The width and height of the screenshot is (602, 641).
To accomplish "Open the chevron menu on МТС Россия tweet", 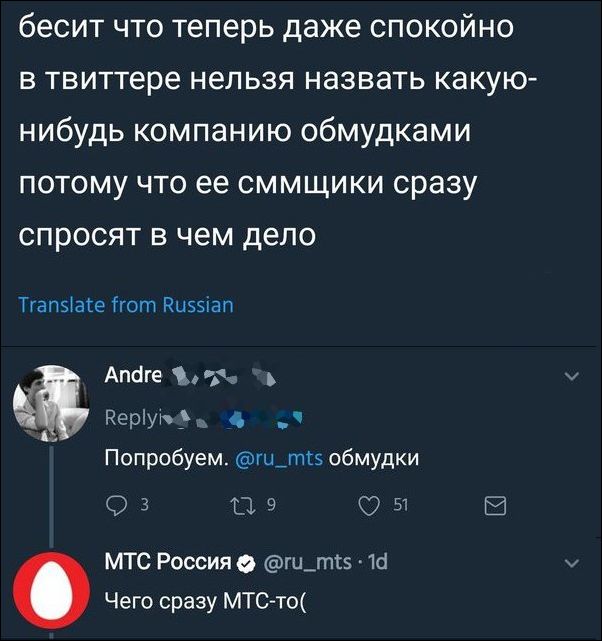I will coord(571,562).
